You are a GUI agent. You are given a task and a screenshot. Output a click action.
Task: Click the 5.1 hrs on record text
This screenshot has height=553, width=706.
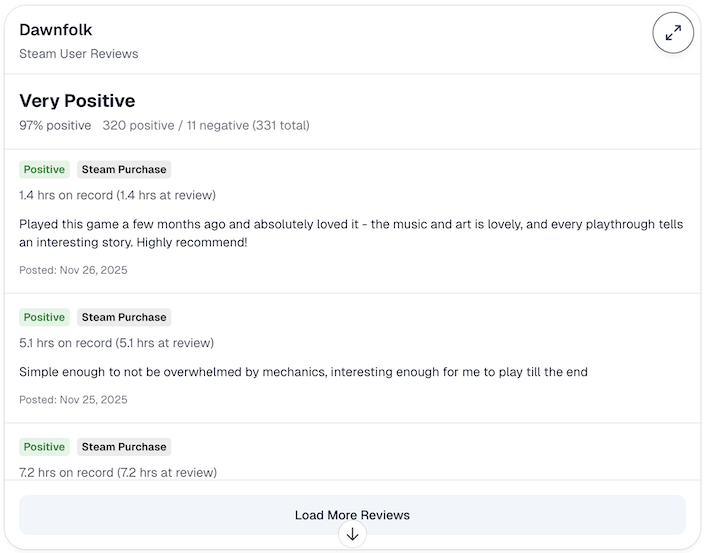(116, 343)
